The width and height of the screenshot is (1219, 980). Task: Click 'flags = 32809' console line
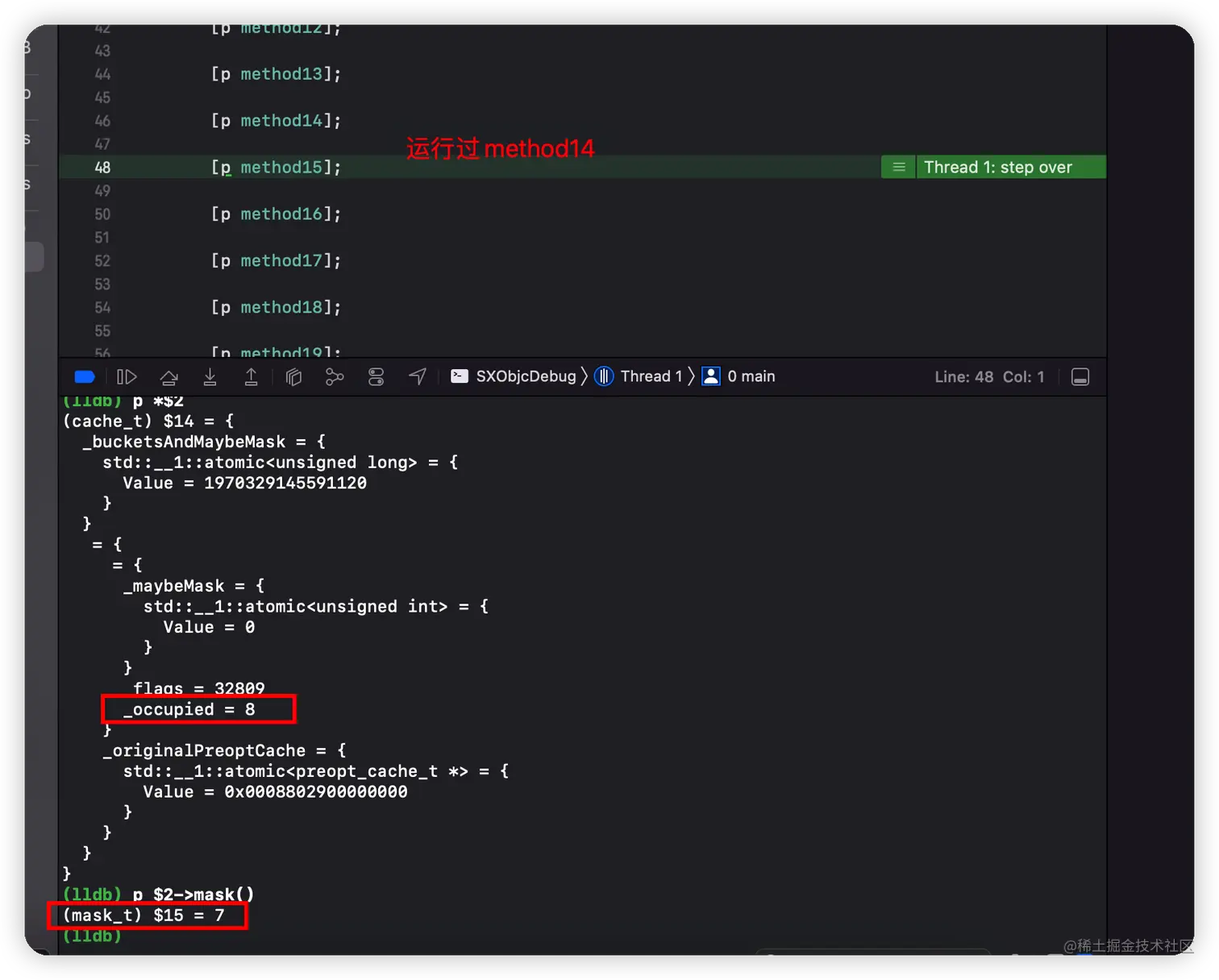[x=198, y=688]
